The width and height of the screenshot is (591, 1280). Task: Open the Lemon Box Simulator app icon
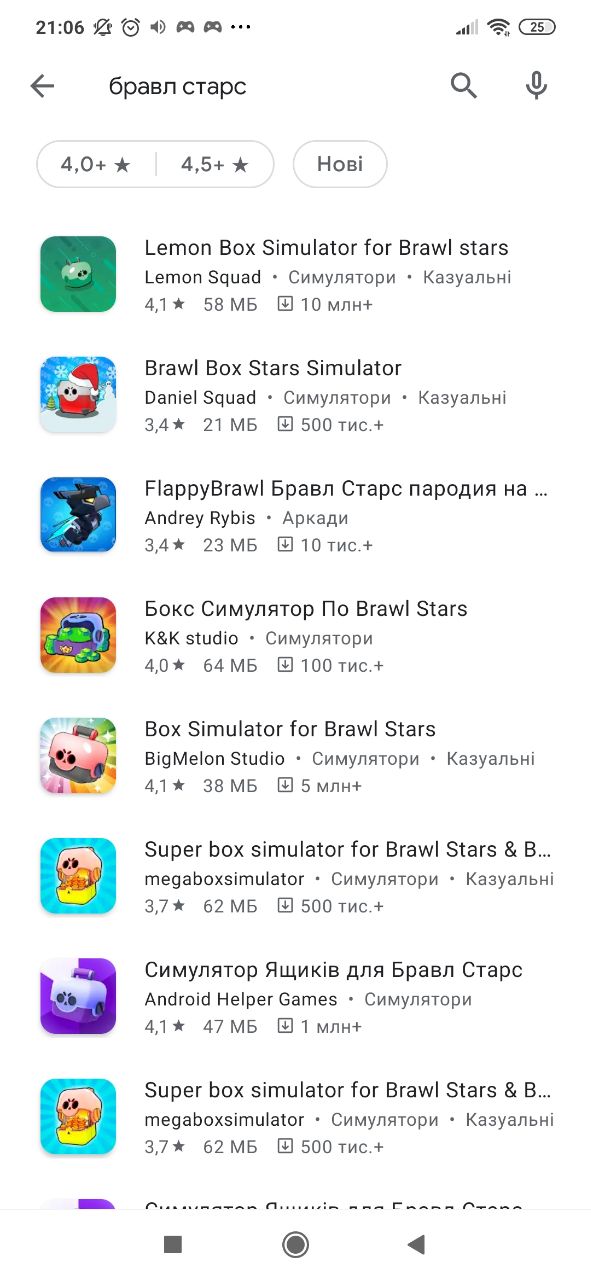coord(78,274)
